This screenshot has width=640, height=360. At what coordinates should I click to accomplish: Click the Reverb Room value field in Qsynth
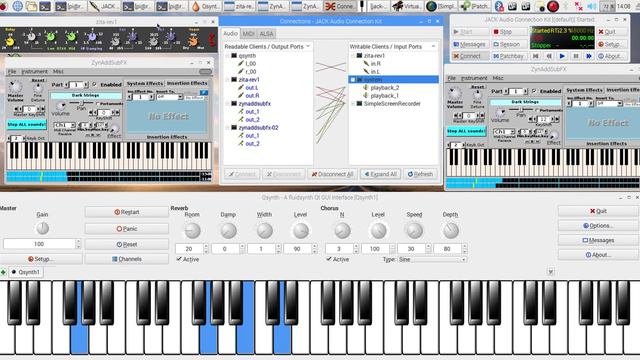[189, 249]
